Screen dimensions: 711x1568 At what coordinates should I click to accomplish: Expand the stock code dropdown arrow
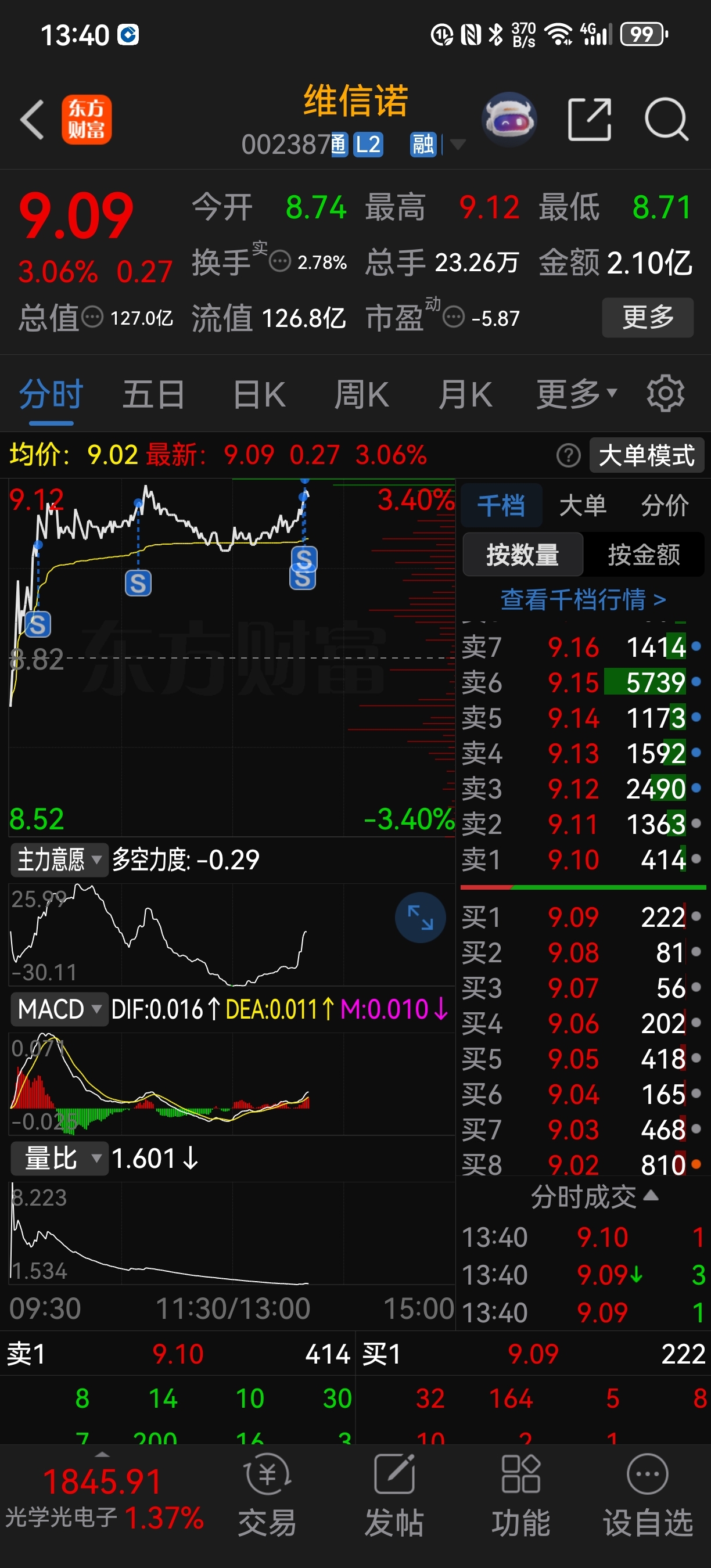coord(457,145)
